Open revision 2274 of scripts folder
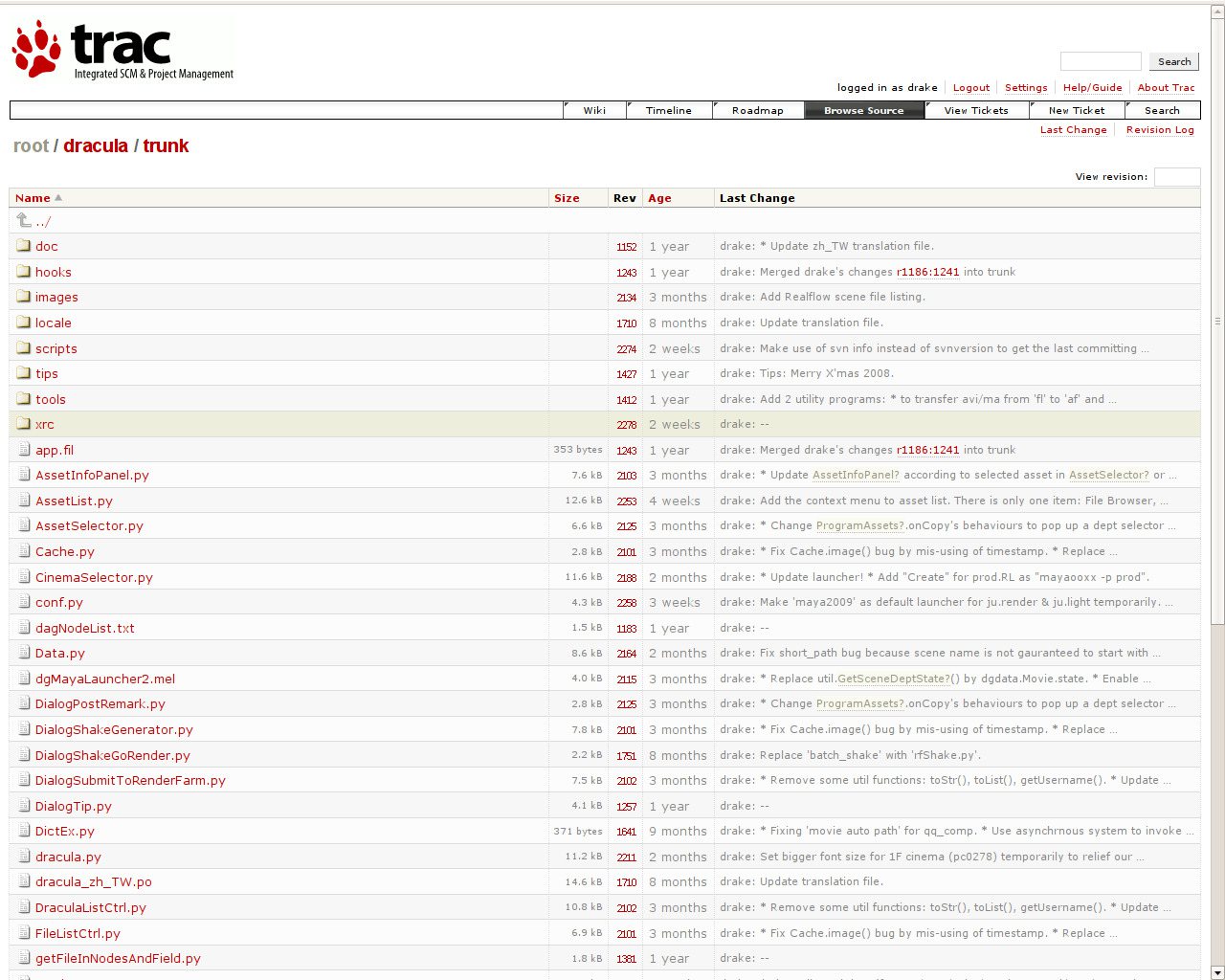 coord(627,349)
